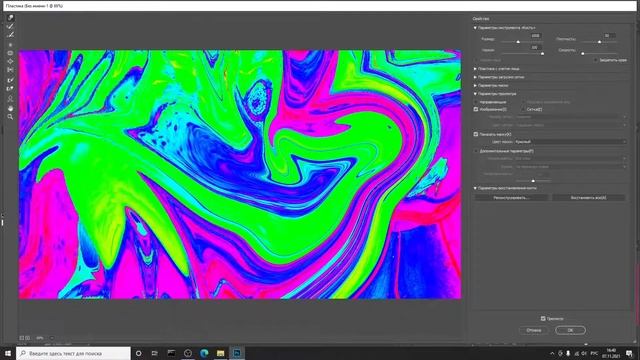Select the Twirl Clockwise tool
Screen dimensions: 640x360
pyautogui.click(x=10, y=44)
